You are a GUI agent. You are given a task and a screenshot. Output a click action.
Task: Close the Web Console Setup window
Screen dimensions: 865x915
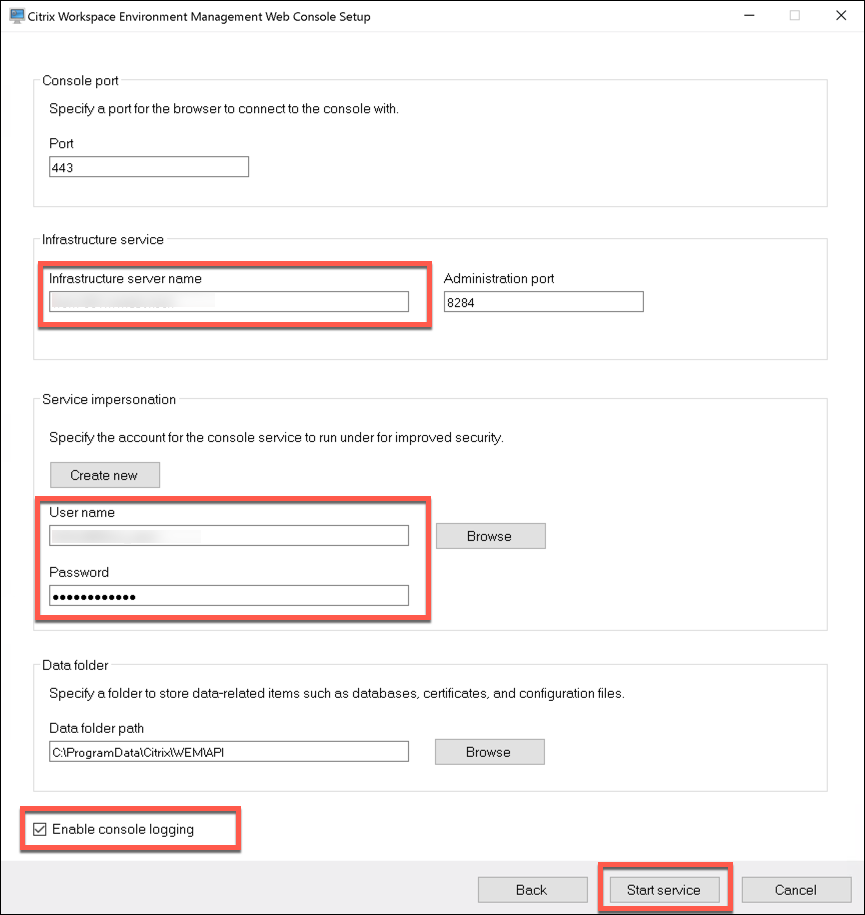coord(841,16)
